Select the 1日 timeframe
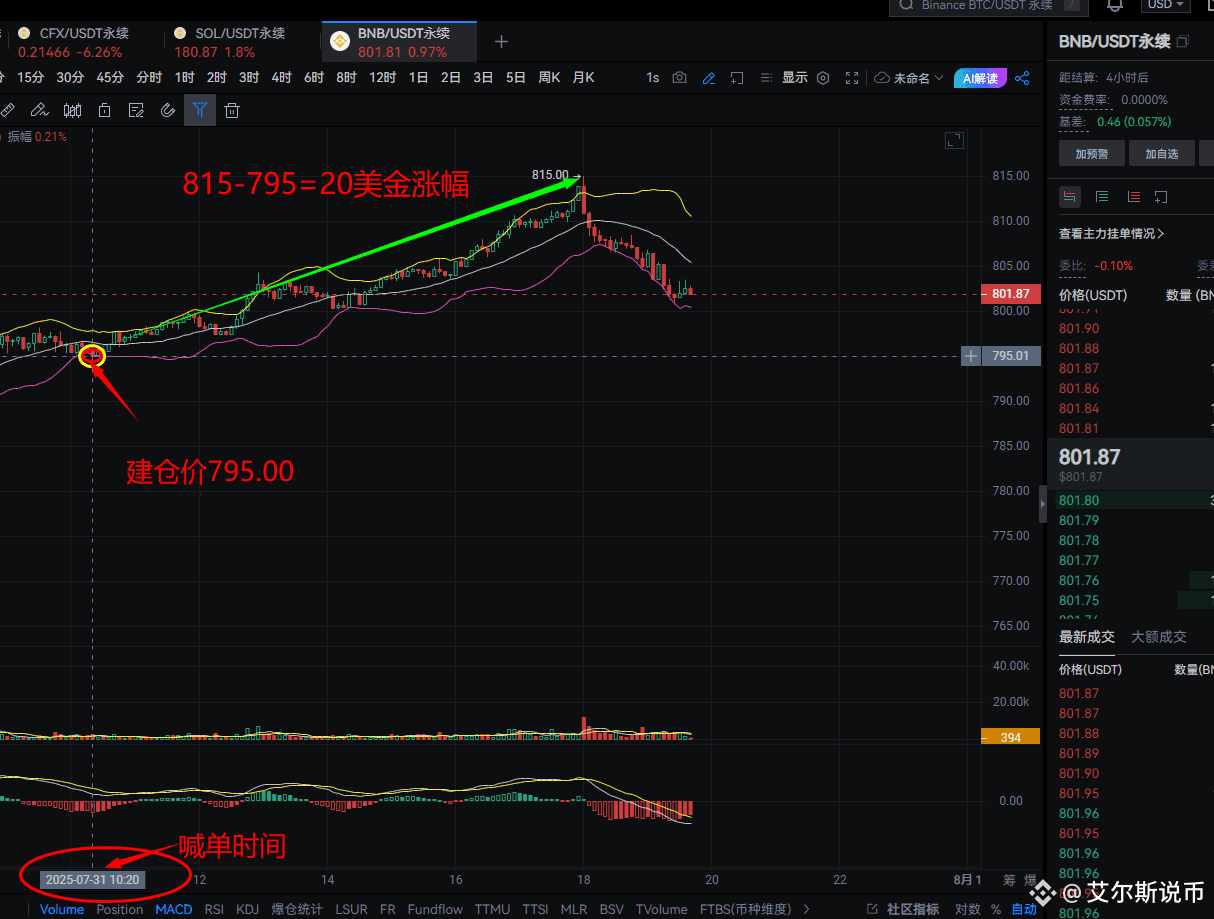Image resolution: width=1214 pixels, height=919 pixels. [419, 78]
